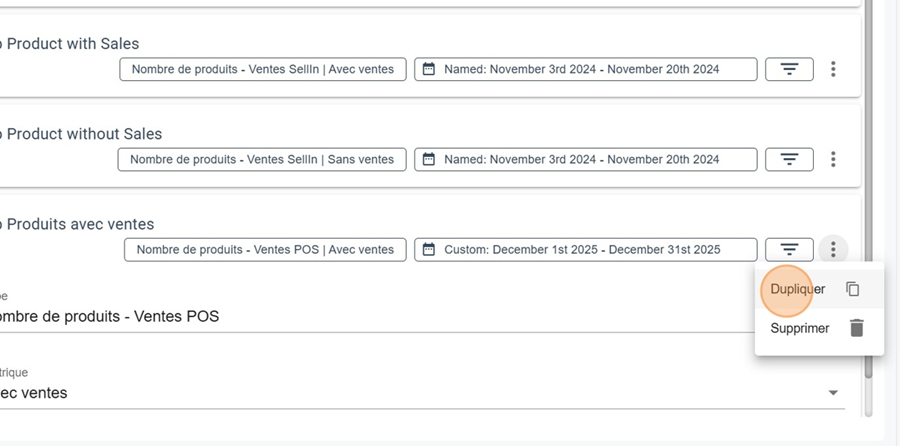Click the copy icon beside Dupliquer
Viewport: 900px width, 446px height.
point(853,289)
